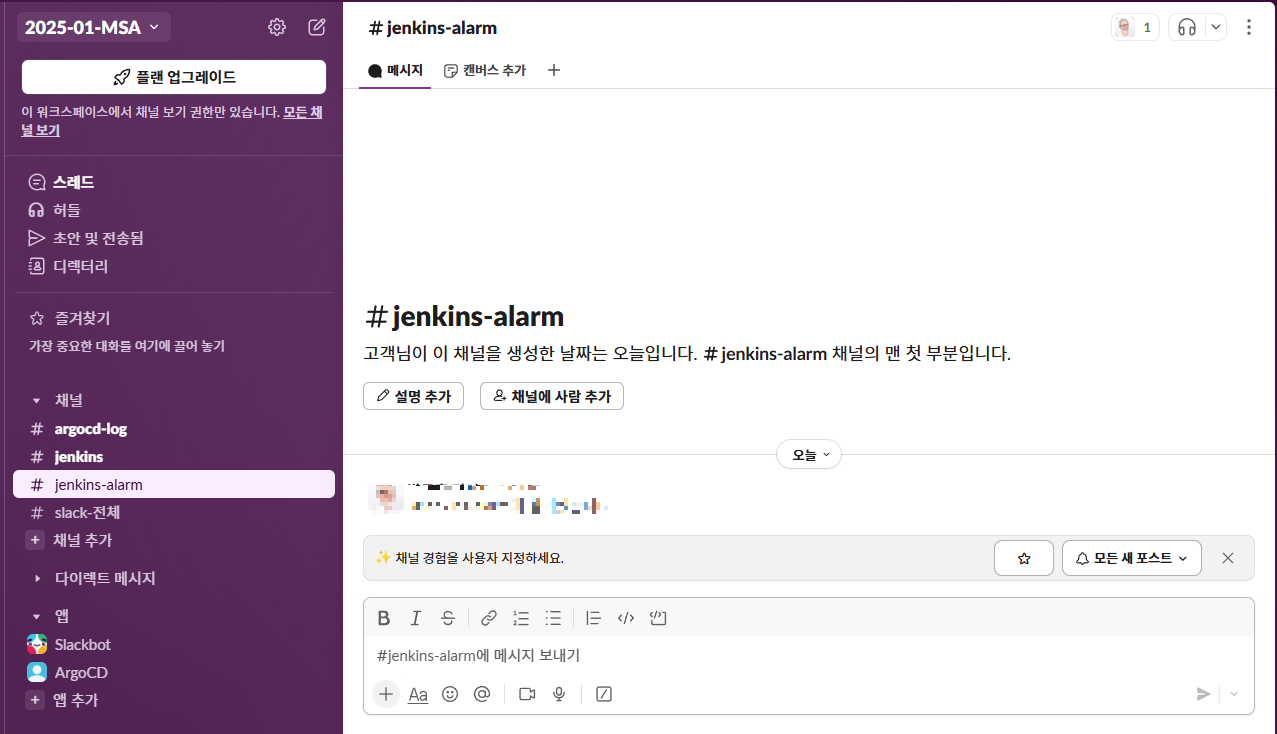
Task: Start a huddle with headphones icon
Action: click(x=1187, y=28)
